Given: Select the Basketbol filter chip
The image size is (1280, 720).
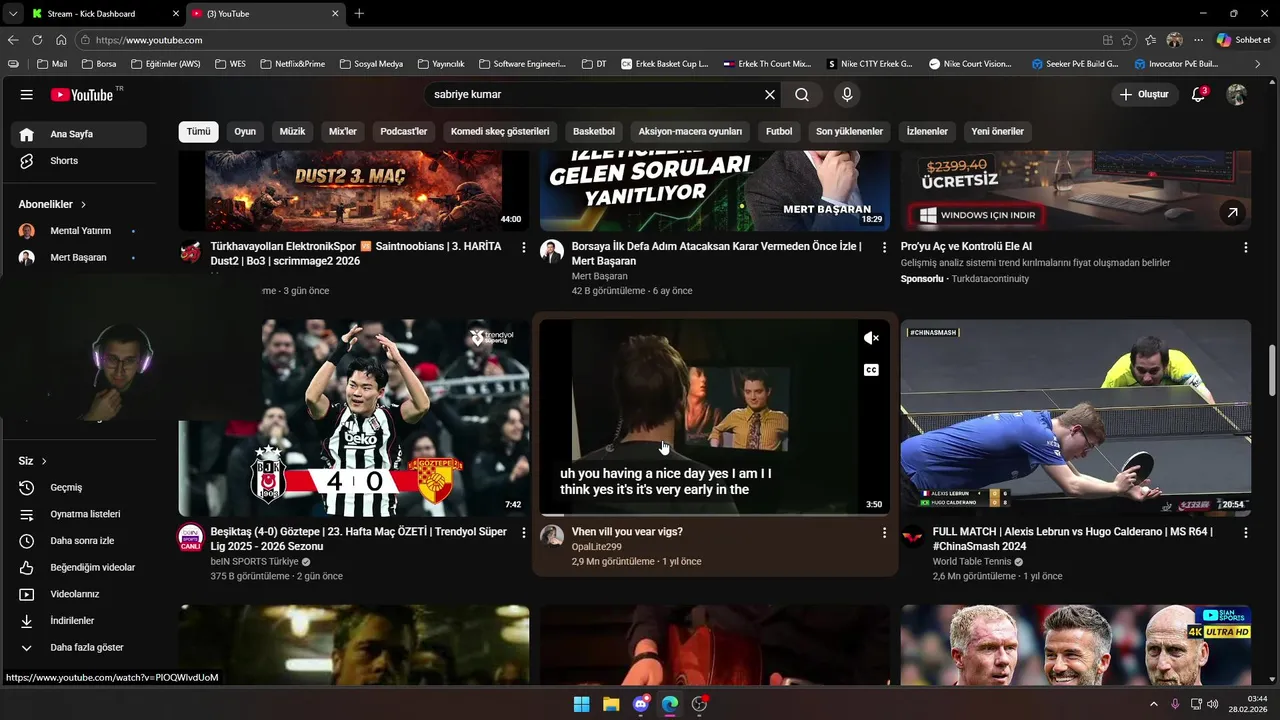Looking at the screenshot, I should 594,131.
